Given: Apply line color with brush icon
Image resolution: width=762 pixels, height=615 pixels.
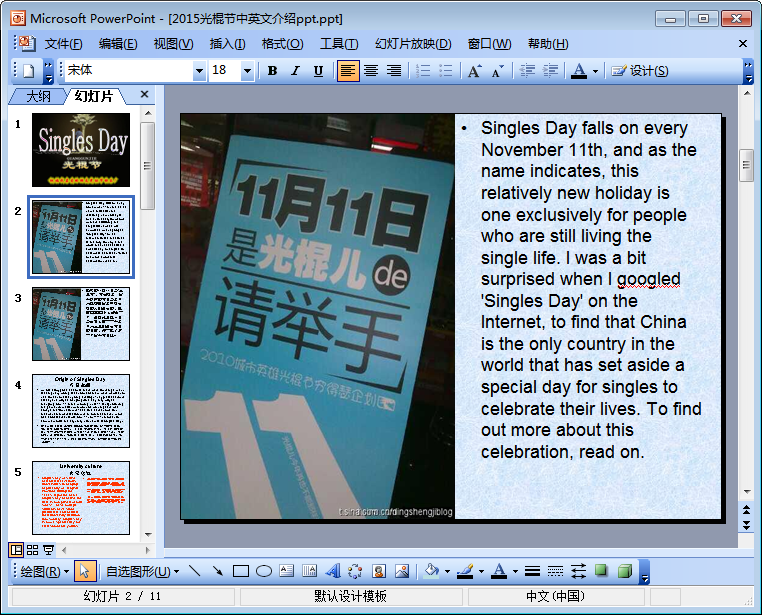Looking at the screenshot, I should coord(465,571).
